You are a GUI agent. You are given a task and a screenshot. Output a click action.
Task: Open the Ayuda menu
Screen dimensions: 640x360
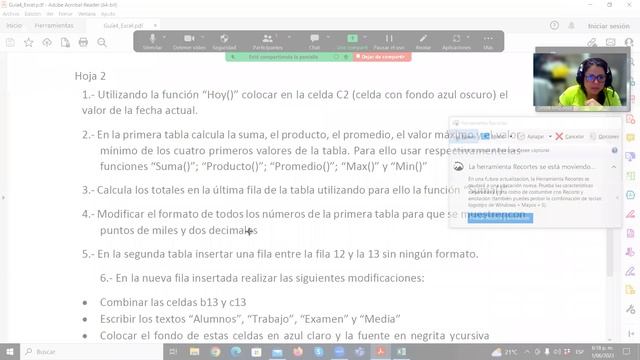tap(108, 13)
